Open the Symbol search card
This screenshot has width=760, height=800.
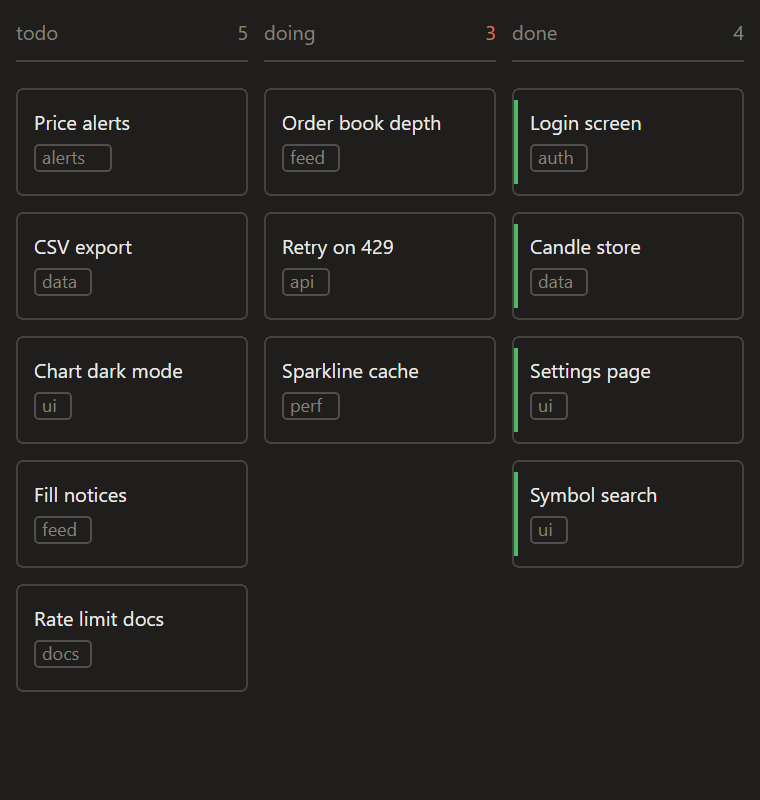tap(628, 514)
